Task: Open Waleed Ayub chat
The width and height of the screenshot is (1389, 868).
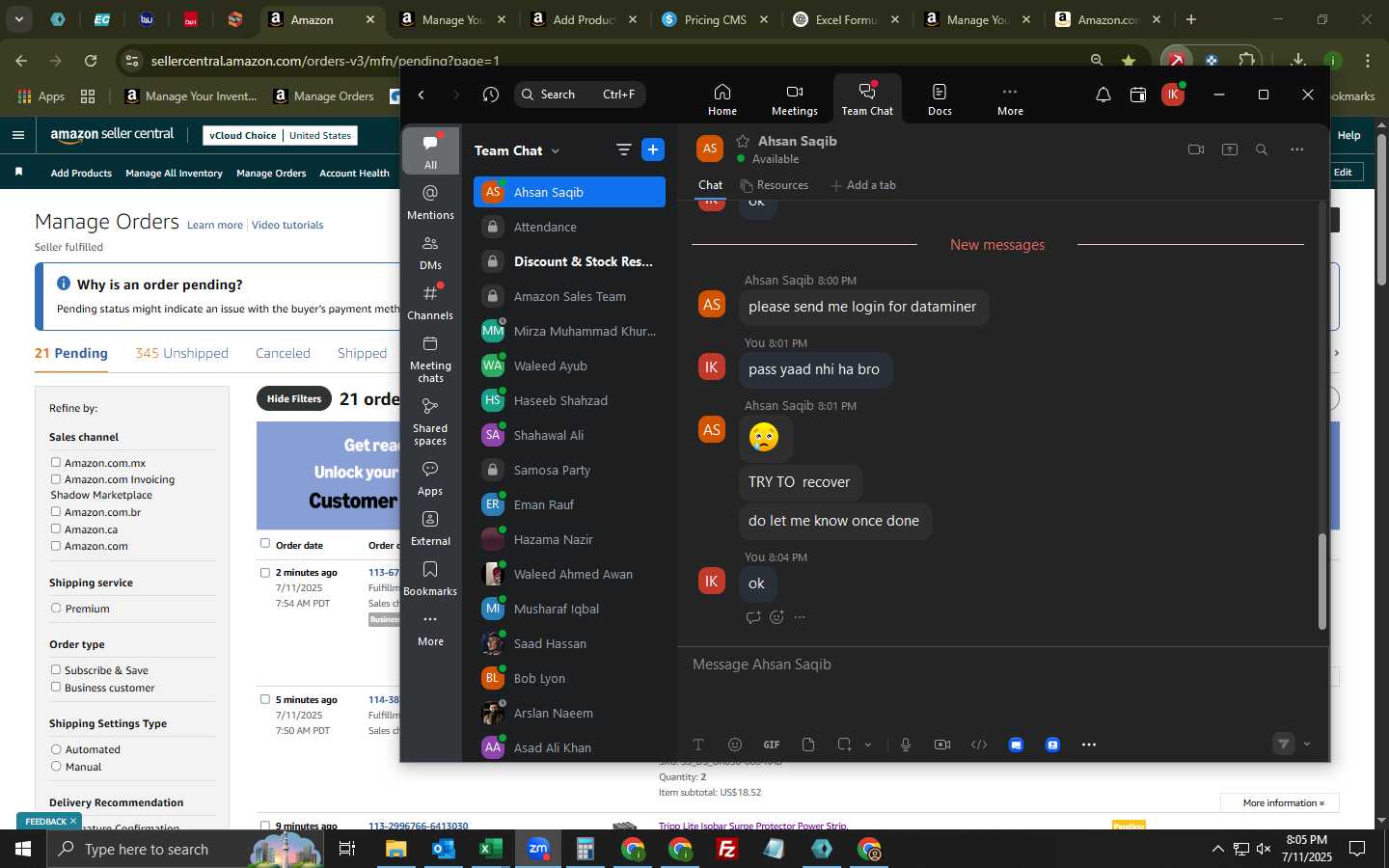Action: (569, 366)
